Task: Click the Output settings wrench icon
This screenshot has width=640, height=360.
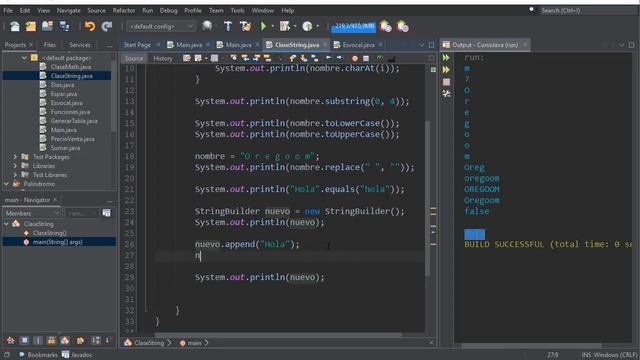Action: point(446,94)
